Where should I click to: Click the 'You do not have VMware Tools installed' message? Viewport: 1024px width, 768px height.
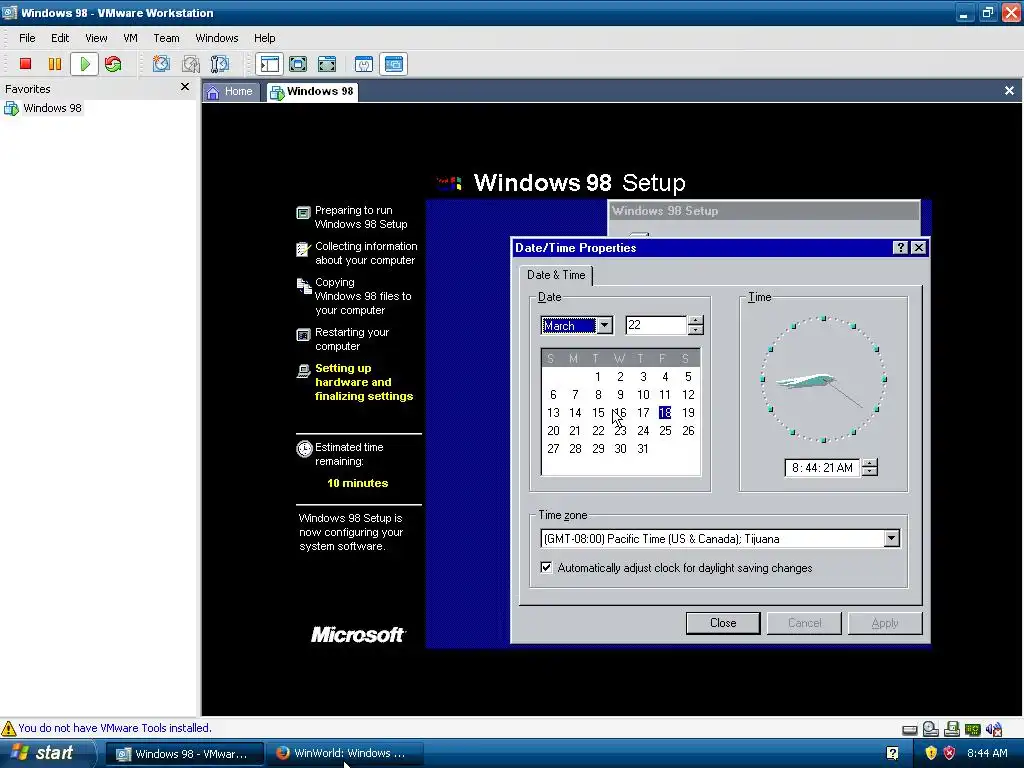(115, 728)
